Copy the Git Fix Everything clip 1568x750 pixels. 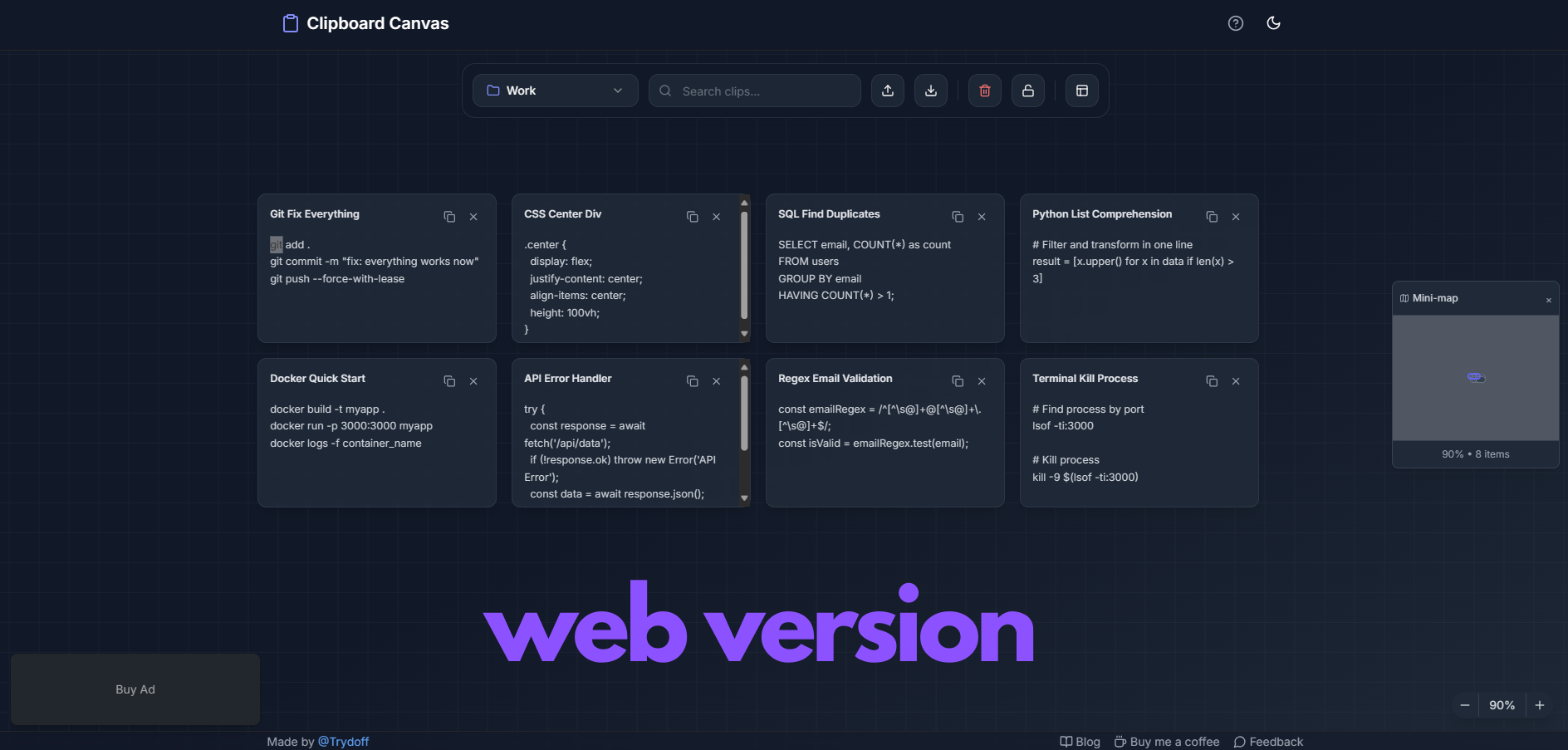click(x=449, y=217)
